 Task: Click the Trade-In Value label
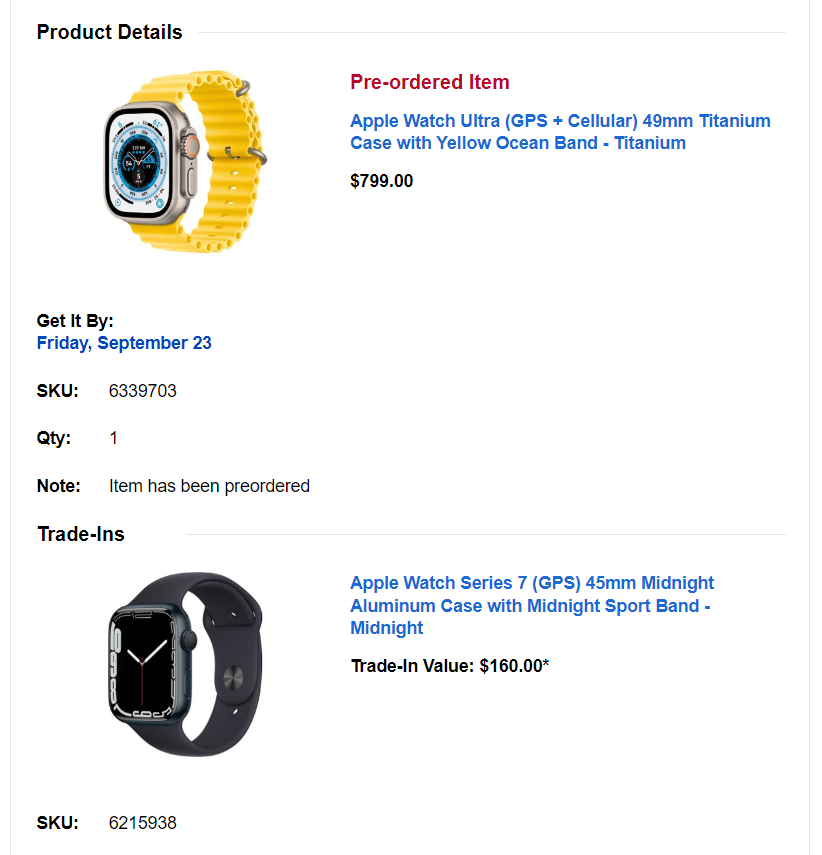coord(412,666)
